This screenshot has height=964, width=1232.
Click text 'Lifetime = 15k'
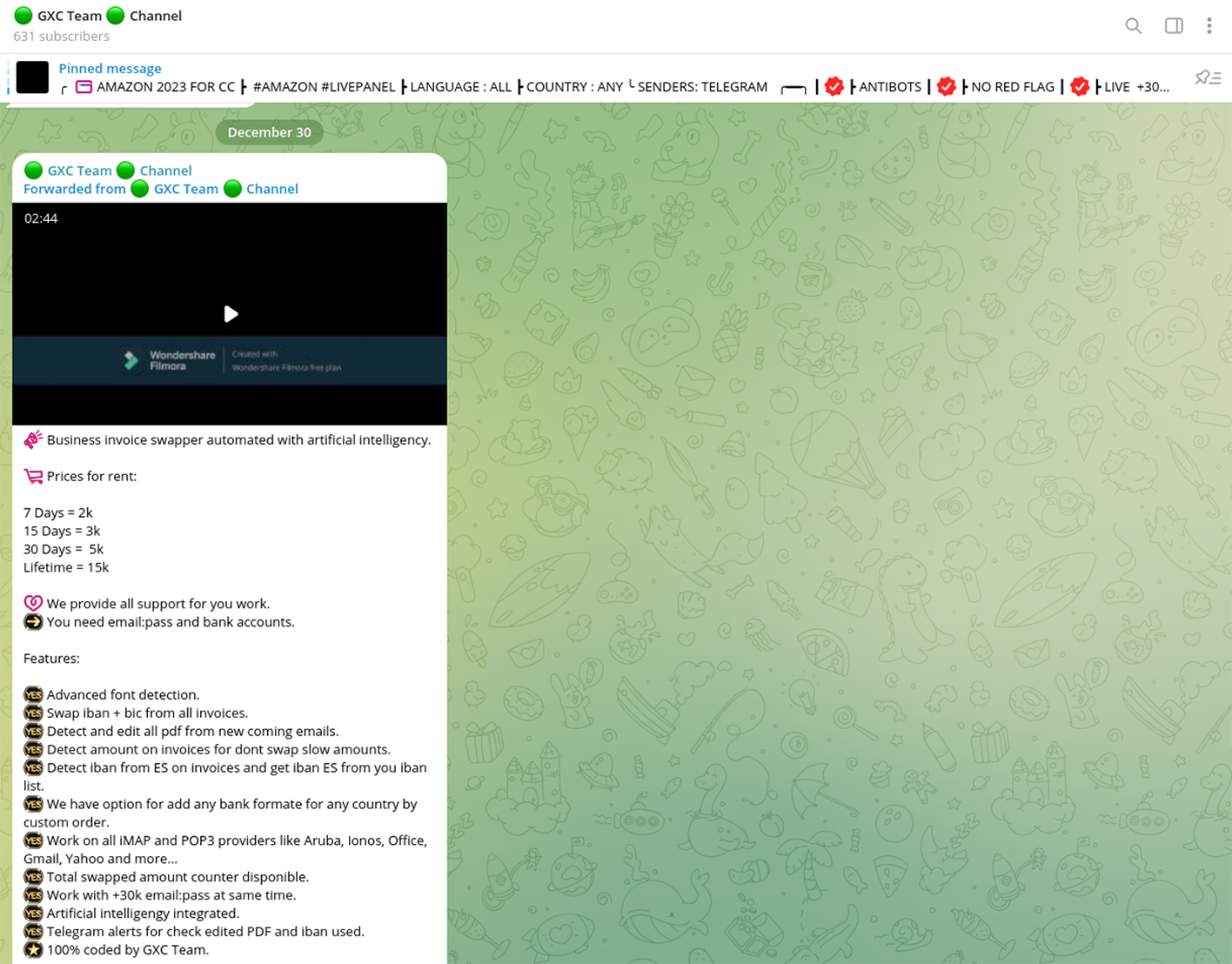point(66,568)
